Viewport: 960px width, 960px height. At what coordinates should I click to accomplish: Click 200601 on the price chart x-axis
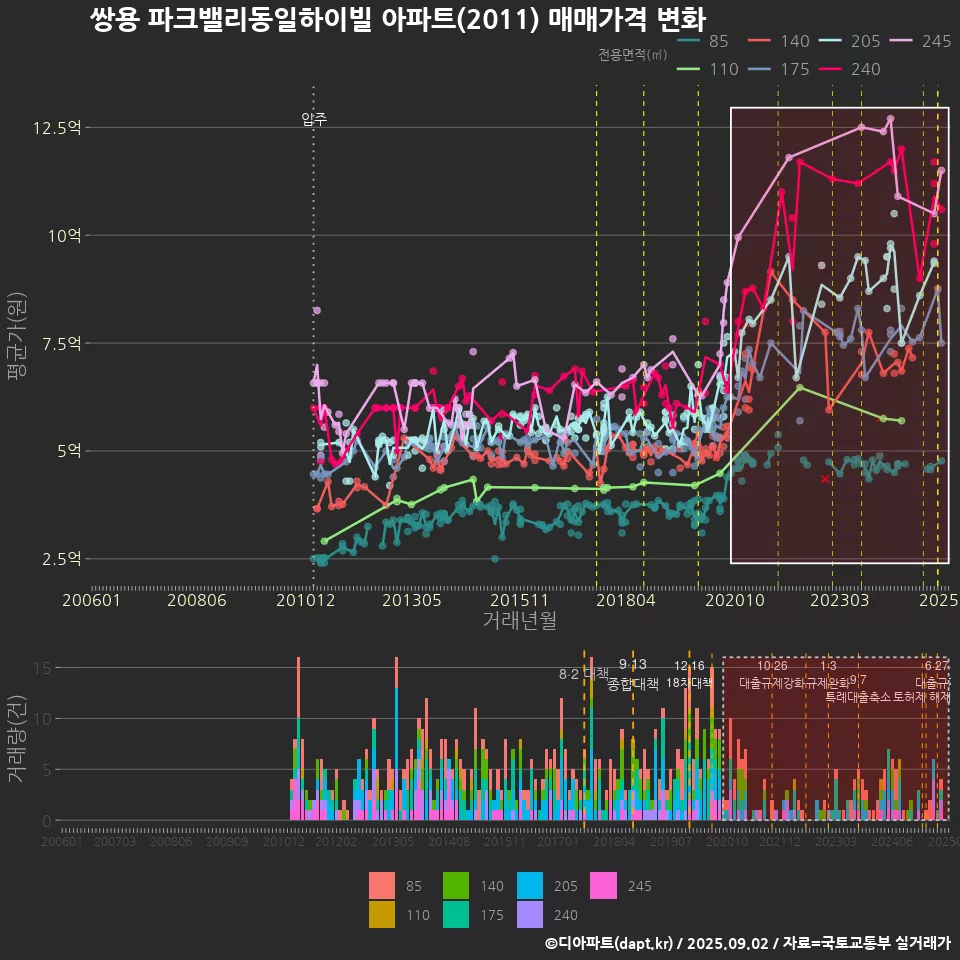[91, 600]
